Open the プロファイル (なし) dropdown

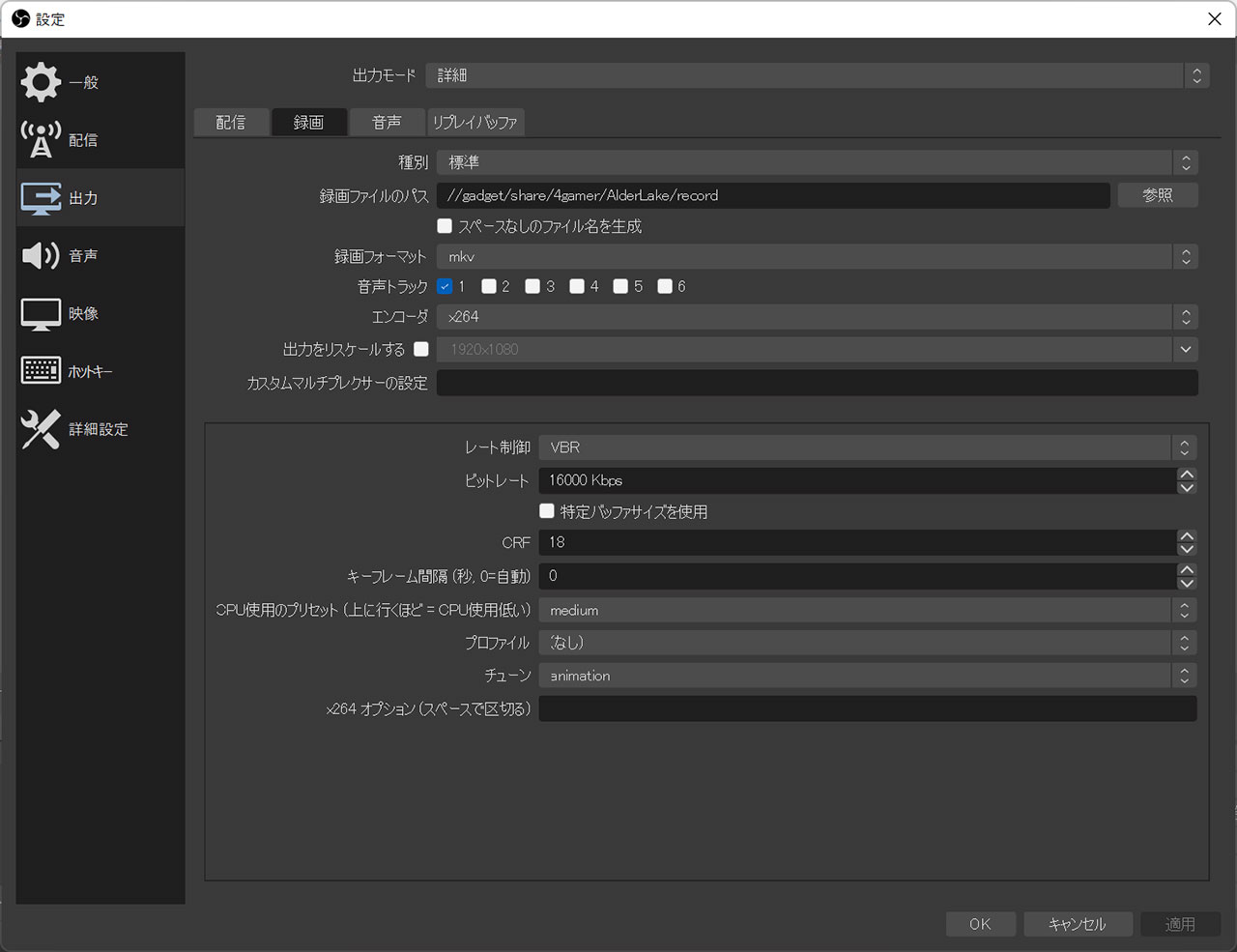coord(868,643)
